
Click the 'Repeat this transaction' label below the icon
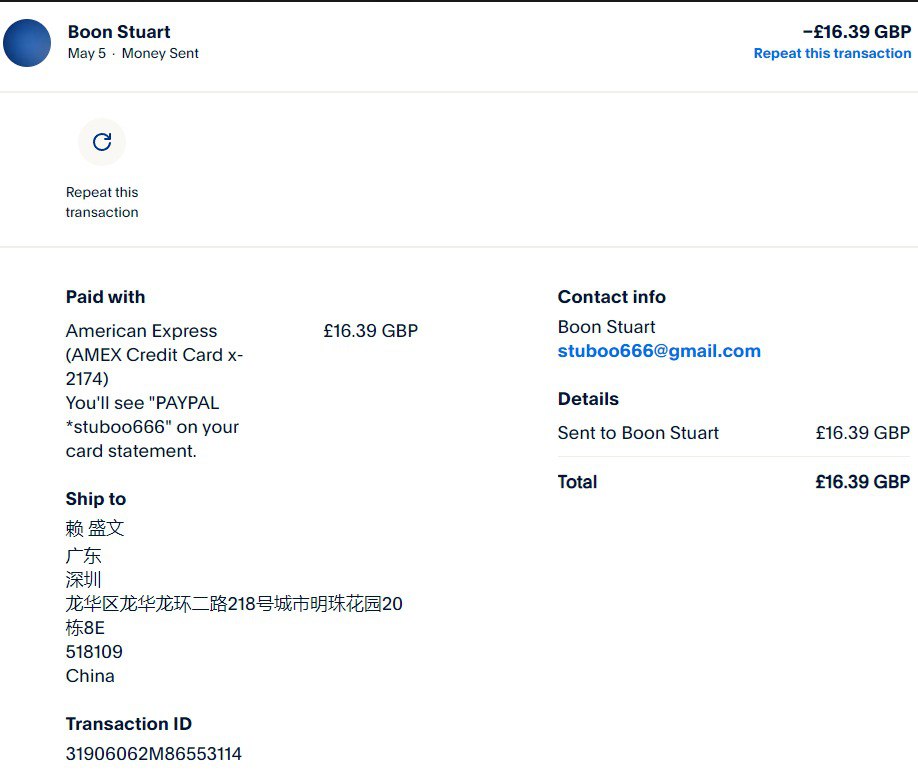[102, 202]
